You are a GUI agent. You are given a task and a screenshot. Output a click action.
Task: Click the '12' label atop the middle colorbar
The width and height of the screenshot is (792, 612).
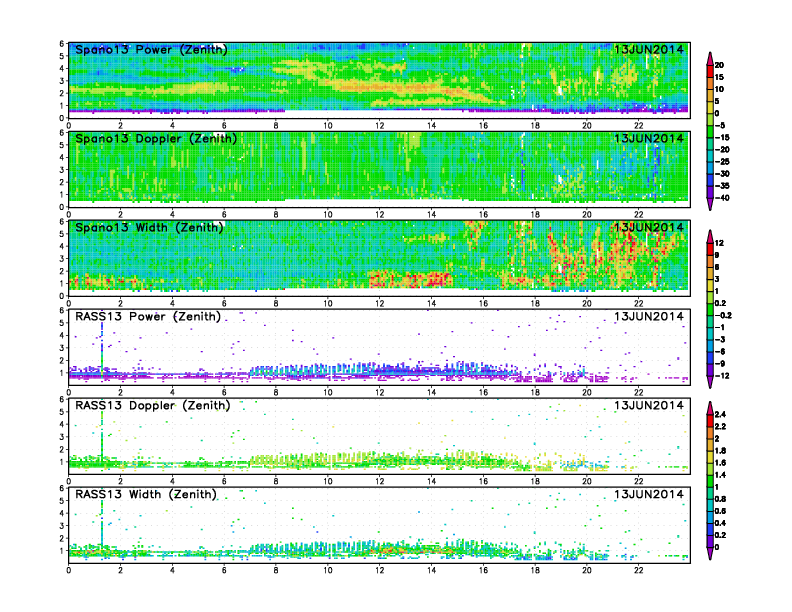pos(719,243)
